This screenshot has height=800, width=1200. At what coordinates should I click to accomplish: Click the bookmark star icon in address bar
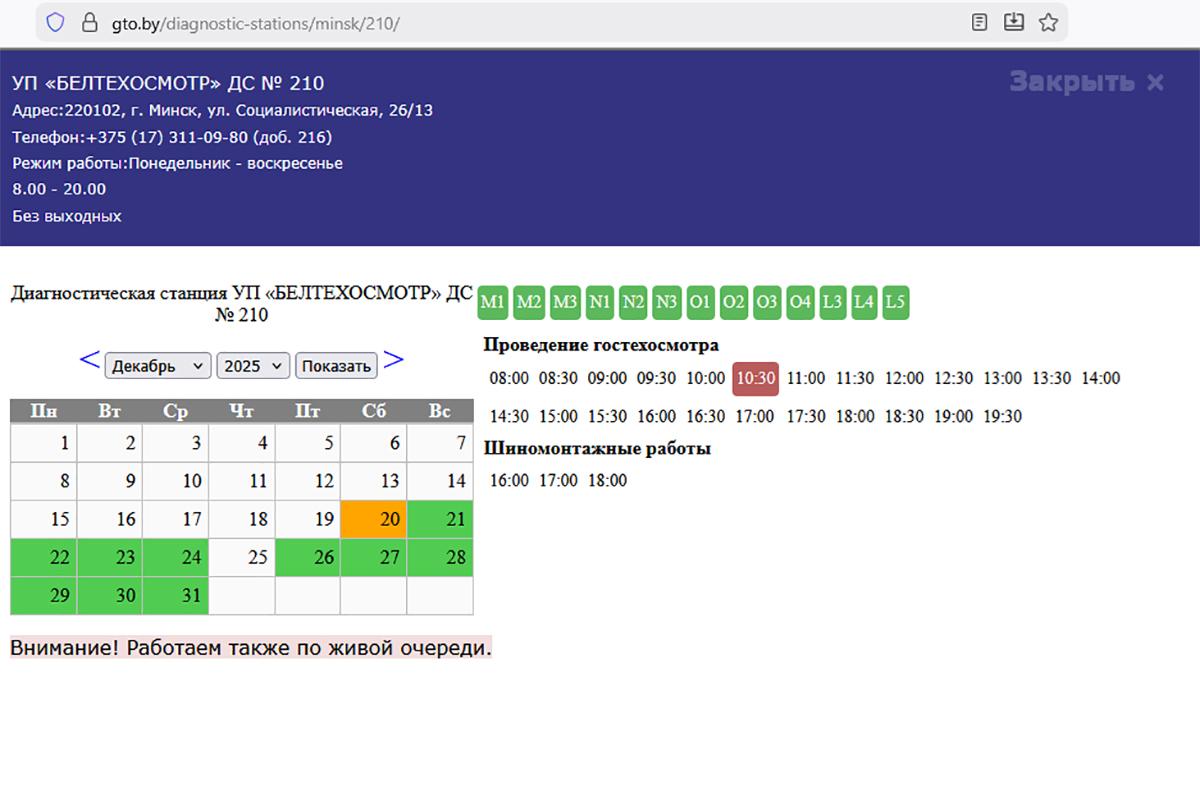coord(1048,22)
